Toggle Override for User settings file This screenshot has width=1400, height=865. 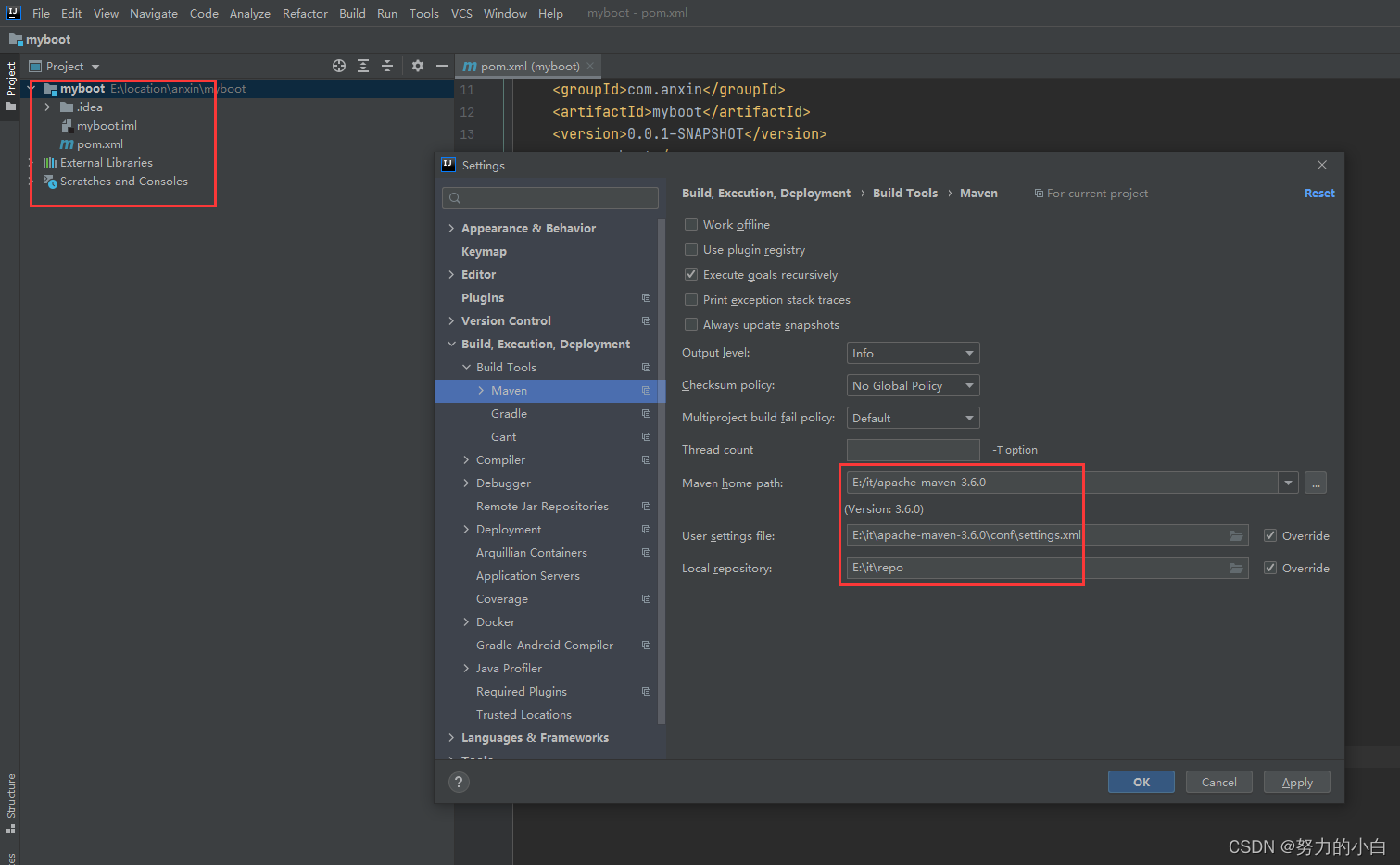(1270, 535)
